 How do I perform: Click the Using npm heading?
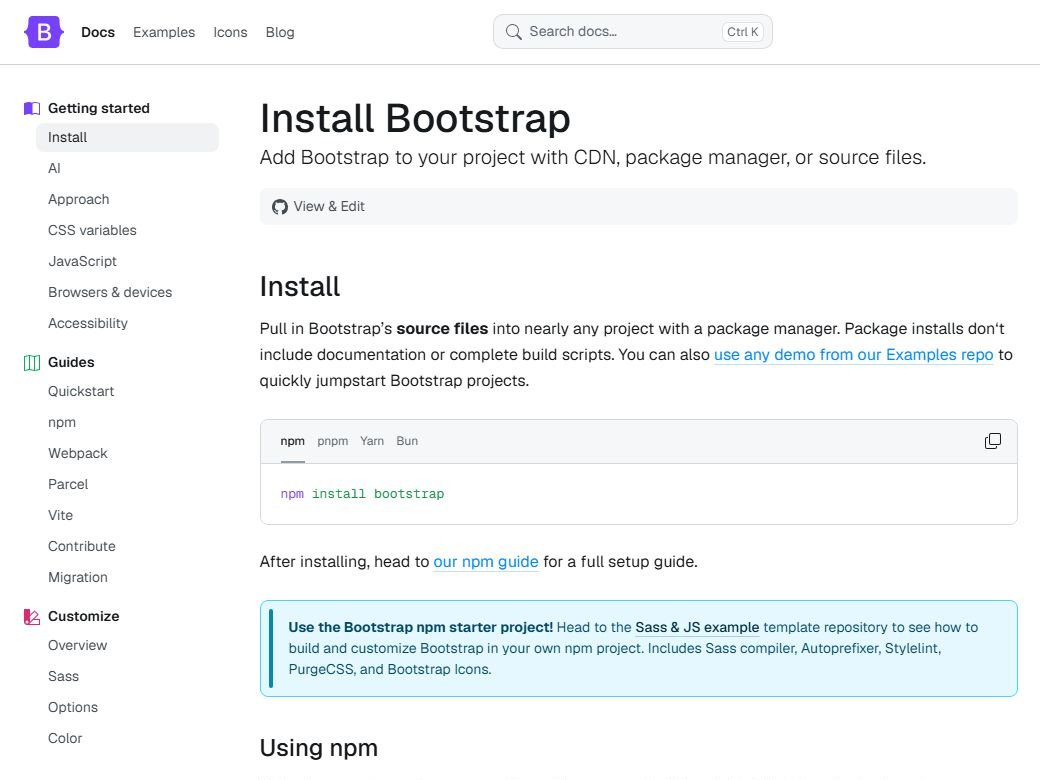319,748
